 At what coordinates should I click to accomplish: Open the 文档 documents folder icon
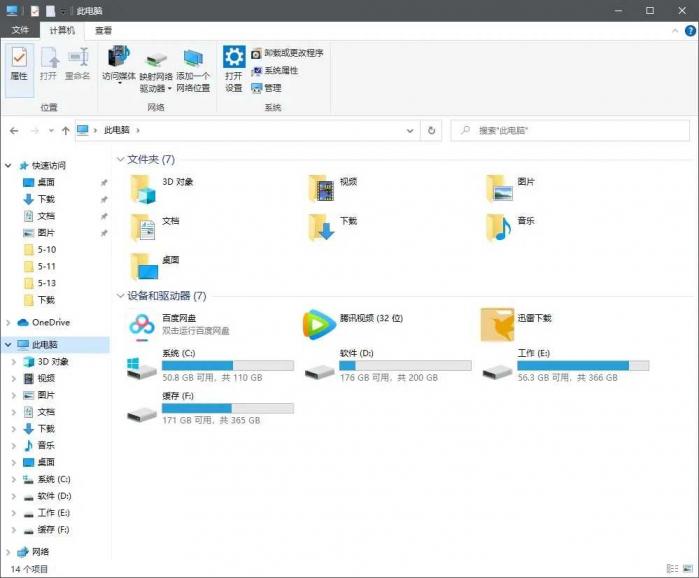click(143, 228)
